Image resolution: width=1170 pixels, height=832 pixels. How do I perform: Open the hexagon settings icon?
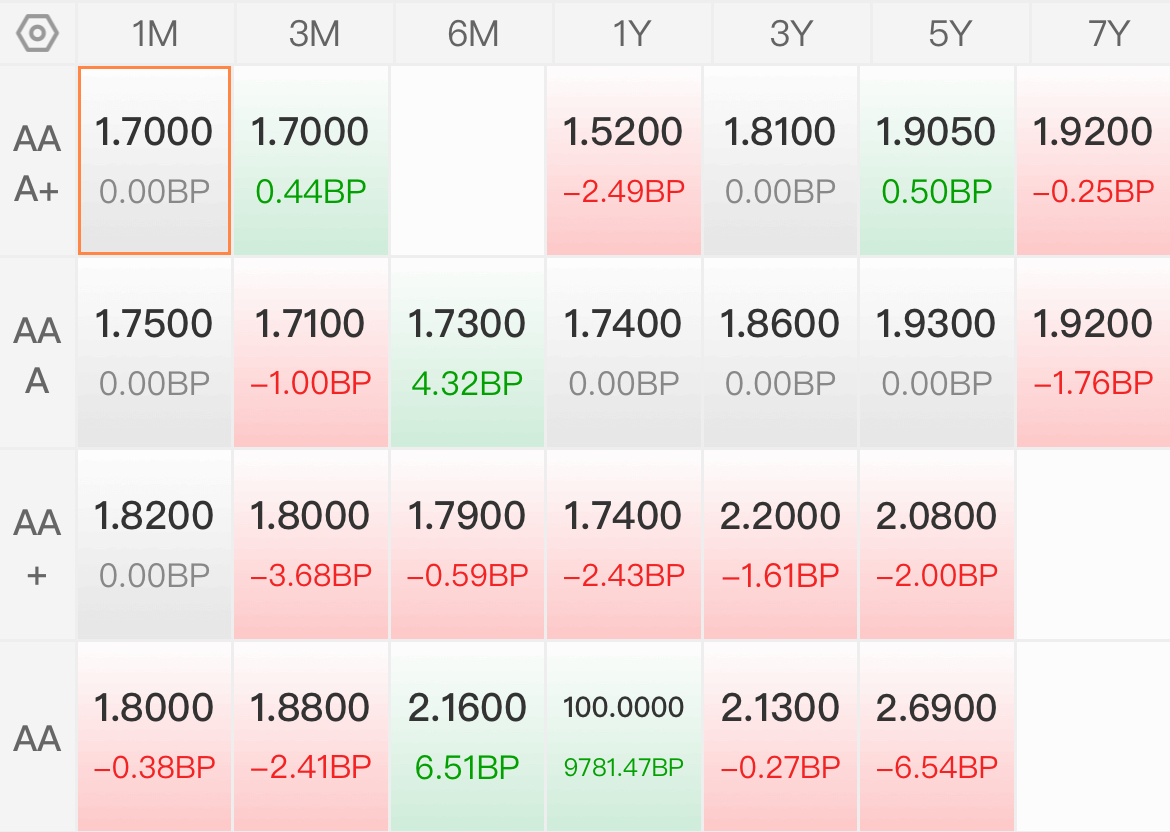37,34
